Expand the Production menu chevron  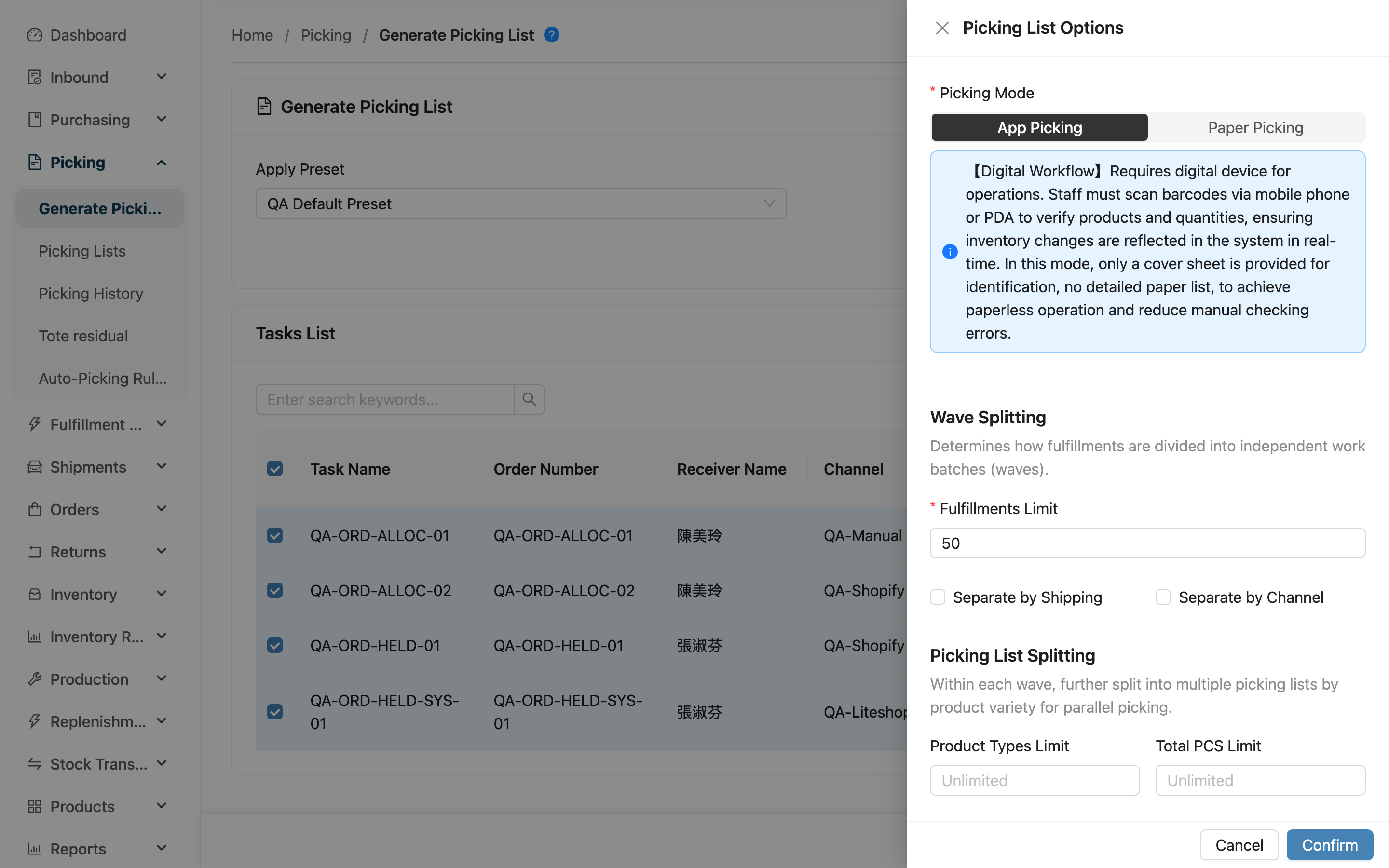coord(162,678)
